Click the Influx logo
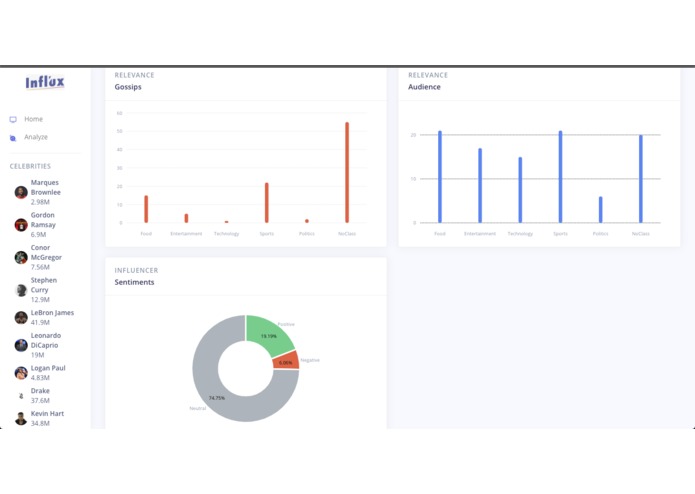Screen dimensions: 695x494 pos(45,82)
